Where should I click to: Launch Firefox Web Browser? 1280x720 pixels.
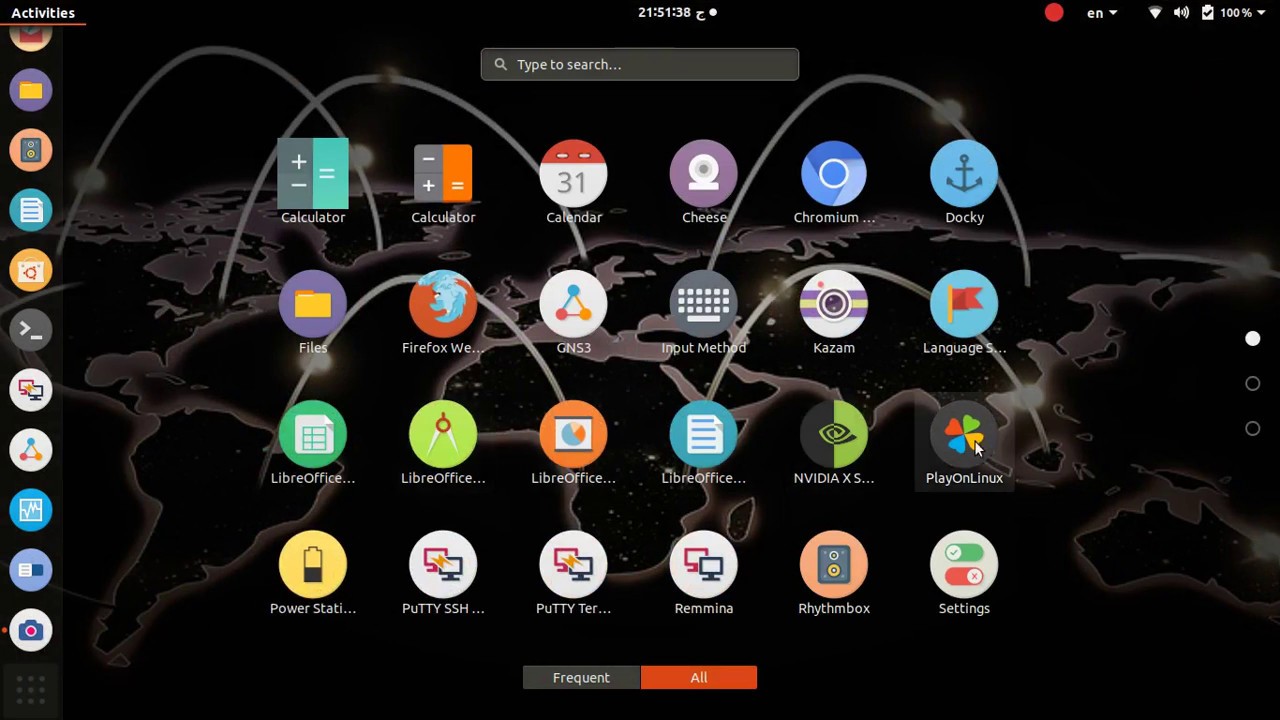(x=443, y=313)
